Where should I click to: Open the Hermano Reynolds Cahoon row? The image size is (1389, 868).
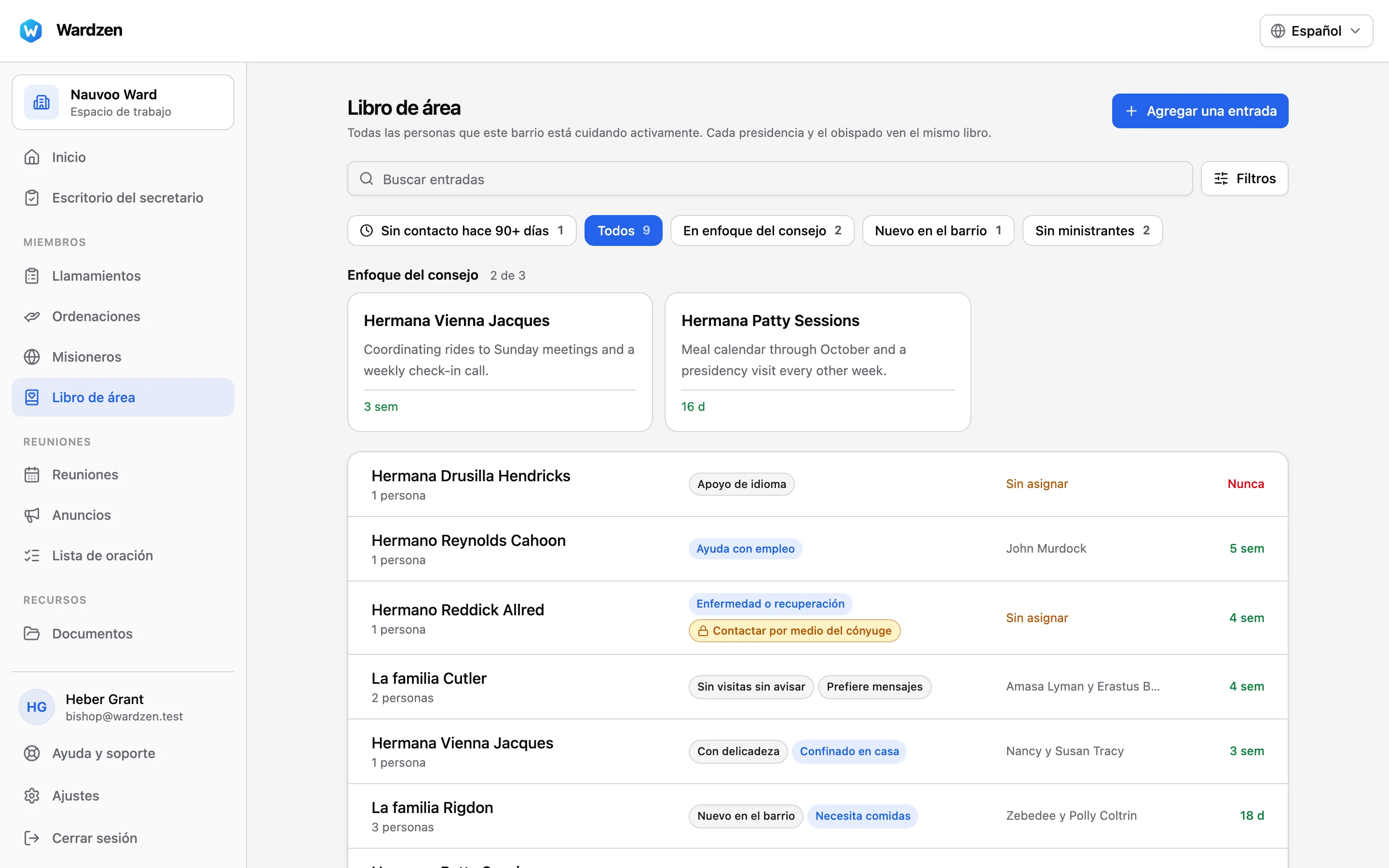pos(817,549)
